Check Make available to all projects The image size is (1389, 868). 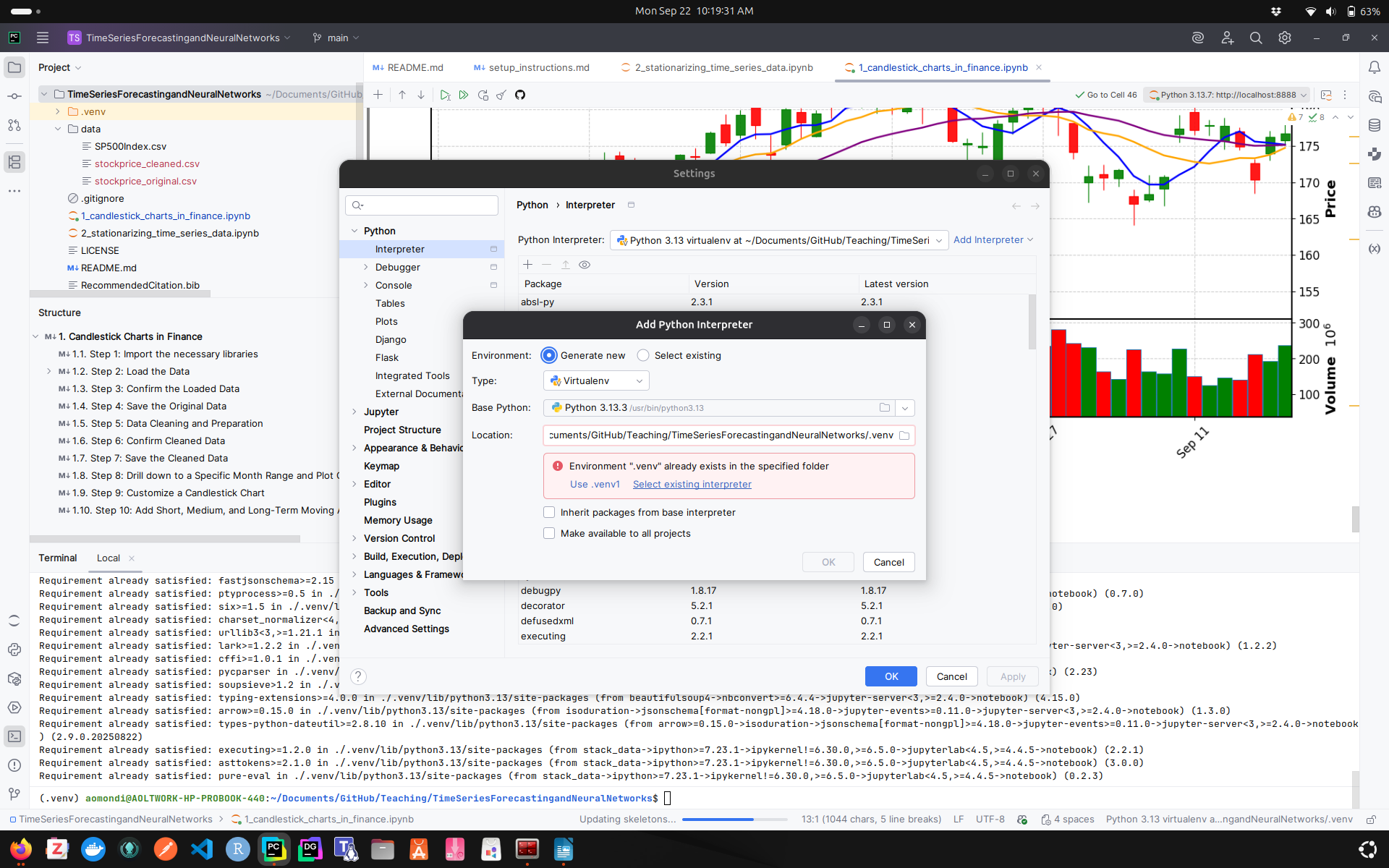[549, 533]
